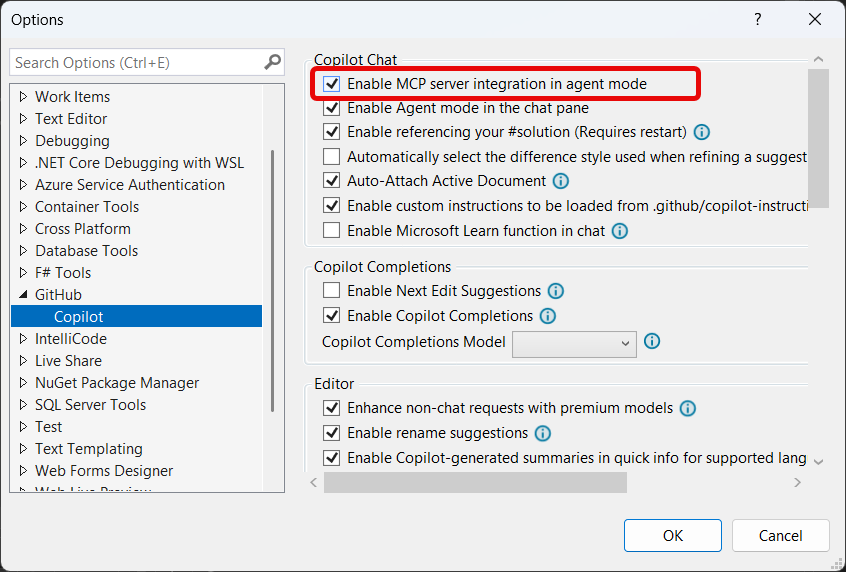Click info icon beside Enable Copilot Completions

[548, 316]
